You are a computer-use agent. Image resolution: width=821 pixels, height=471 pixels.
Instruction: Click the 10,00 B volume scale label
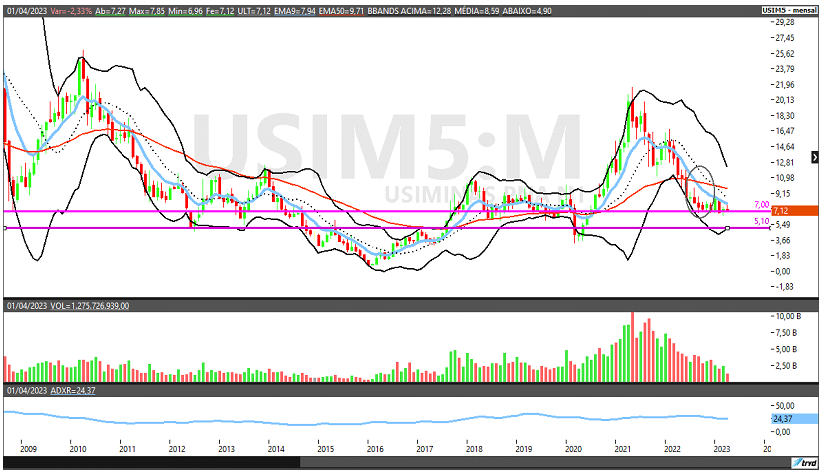789,316
